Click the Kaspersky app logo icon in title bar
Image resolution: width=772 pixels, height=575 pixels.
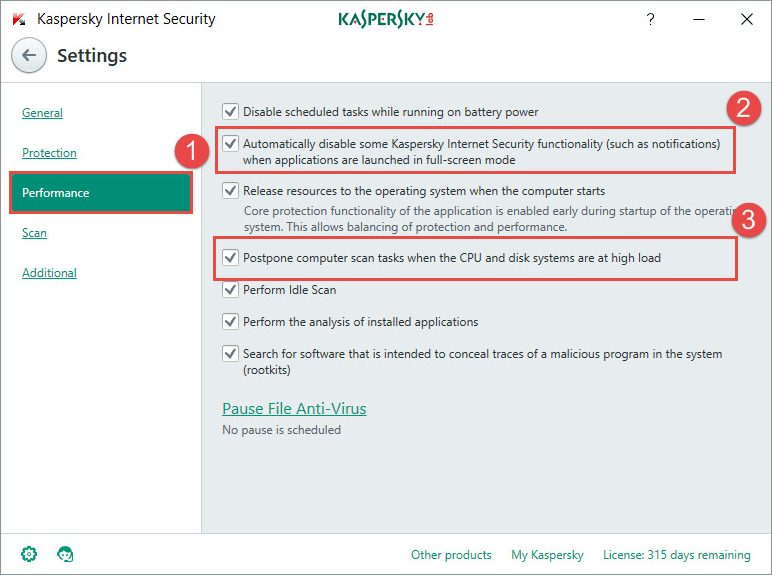[x=19, y=19]
